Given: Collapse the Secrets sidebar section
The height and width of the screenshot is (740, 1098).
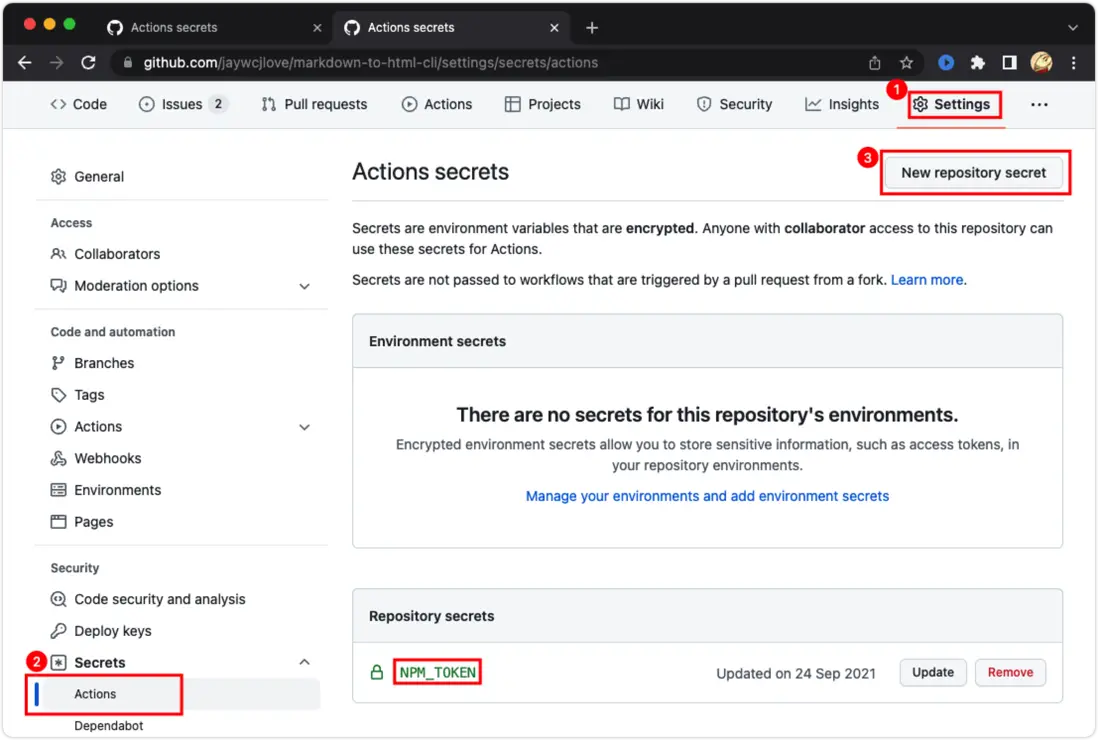Looking at the screenshot, I should click(x=304, y=662).
